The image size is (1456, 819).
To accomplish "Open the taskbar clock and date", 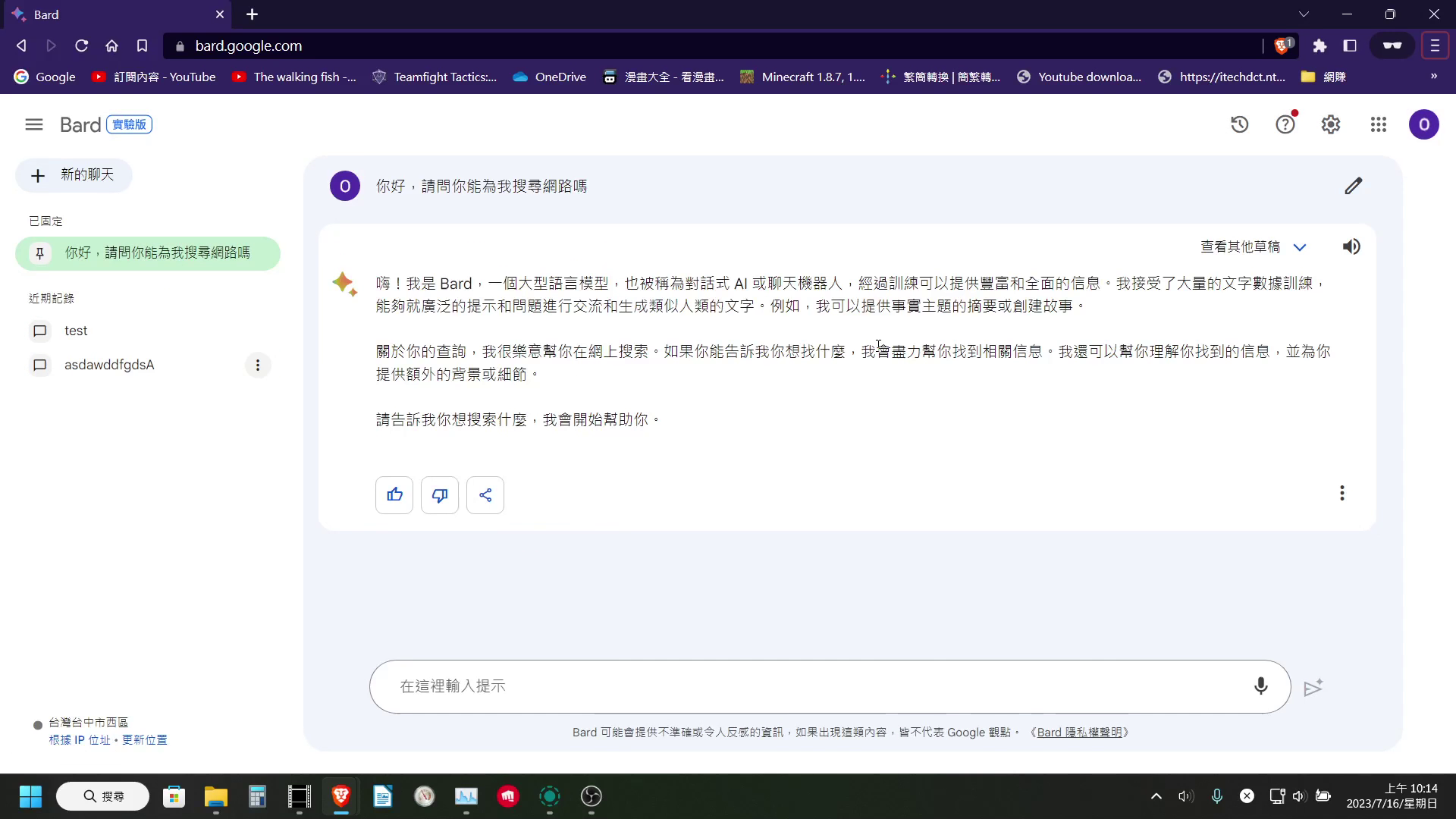I will pyautogui.click(x=1392, y=796).
